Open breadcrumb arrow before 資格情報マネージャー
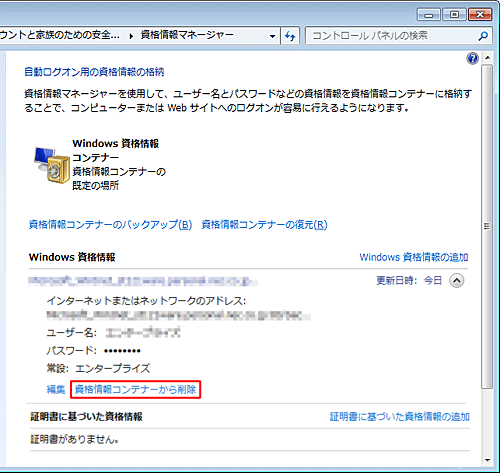Screen dimensions: 500x473 coord(131,36)
